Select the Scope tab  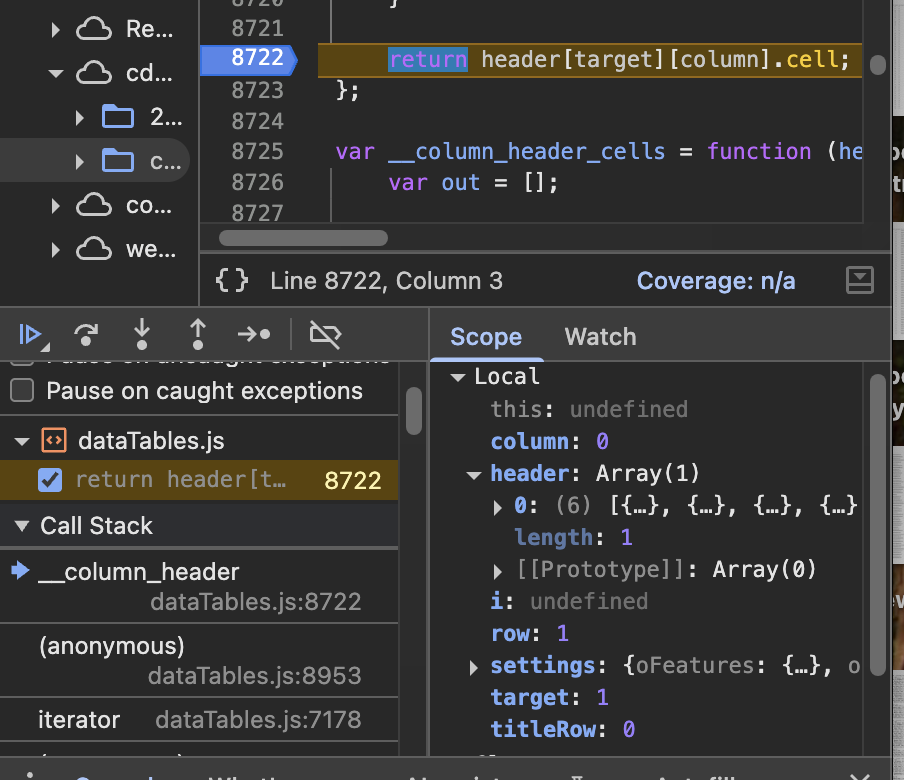pyautogui.click(x=486, y=337)
